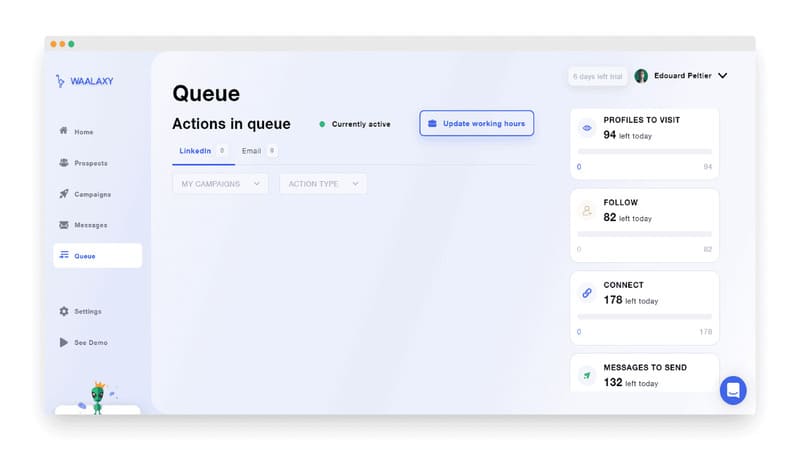Click the CONNECT card heading
The width and height of the screenshot is (800, 450).
pos(623,285)
